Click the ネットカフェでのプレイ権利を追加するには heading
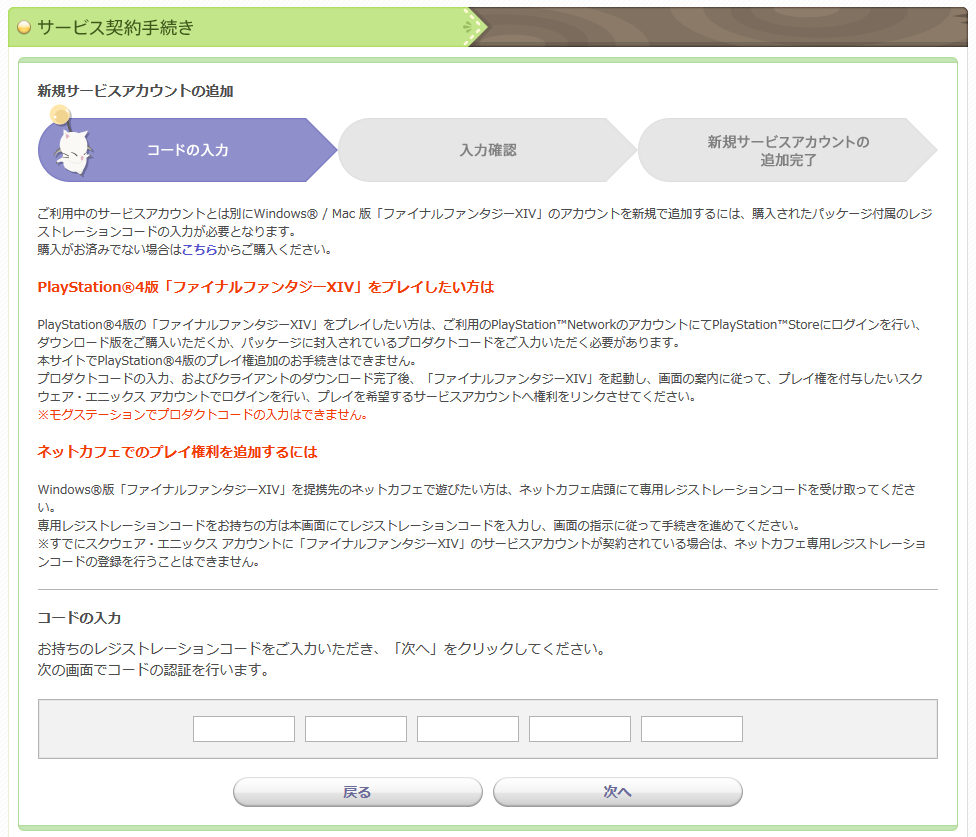Viewport: 976px width, 837px height. point(177,452)
